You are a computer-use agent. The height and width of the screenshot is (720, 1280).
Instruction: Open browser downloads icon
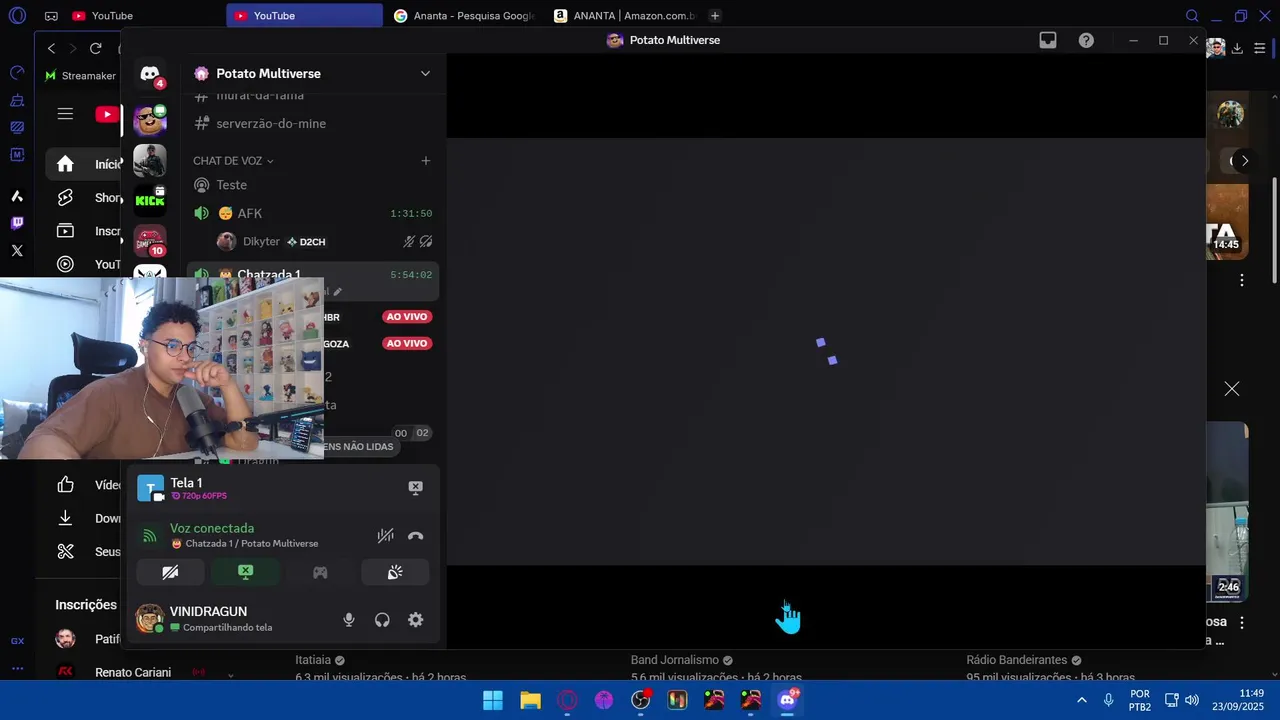(x=1237, y=48)
